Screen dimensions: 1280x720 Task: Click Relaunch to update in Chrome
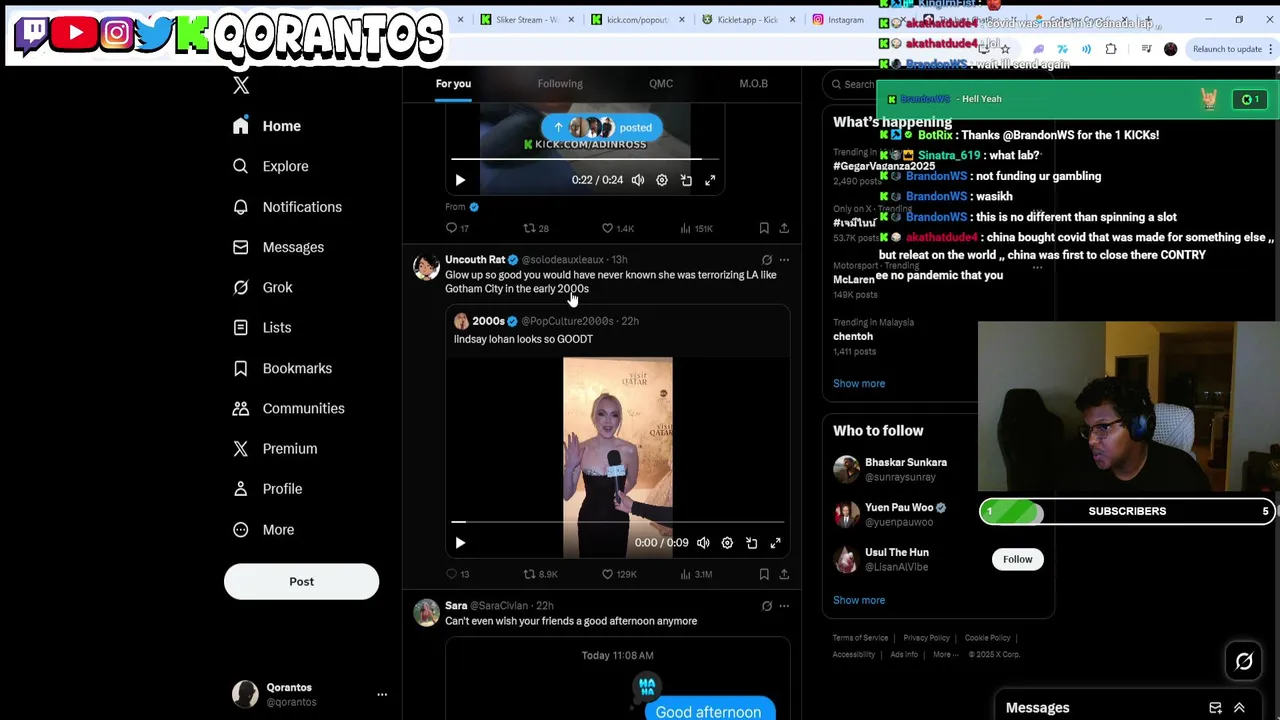[x=1227, y=49]
